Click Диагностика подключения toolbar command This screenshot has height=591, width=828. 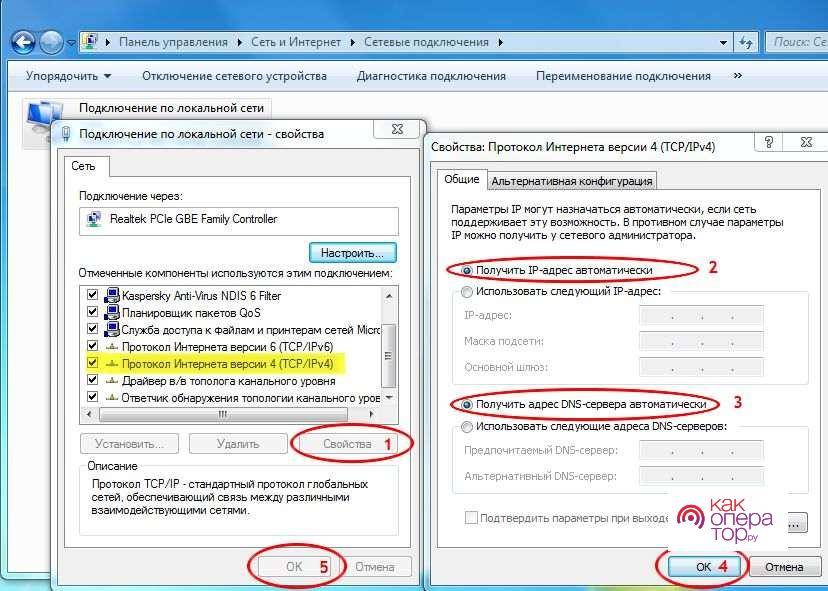click(431, 76)
